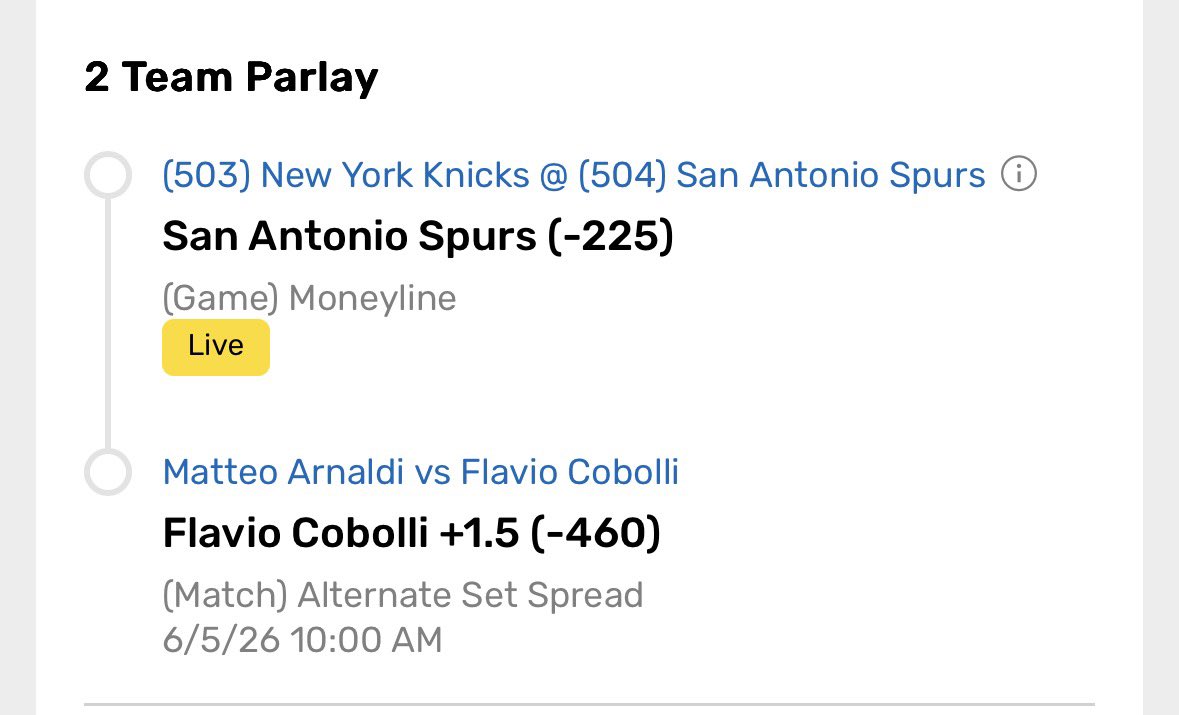The width and height of the screenshot is (1179, 715).
Task: Click the vertical line connecting parlay legs
Action: tap(108, 323)
